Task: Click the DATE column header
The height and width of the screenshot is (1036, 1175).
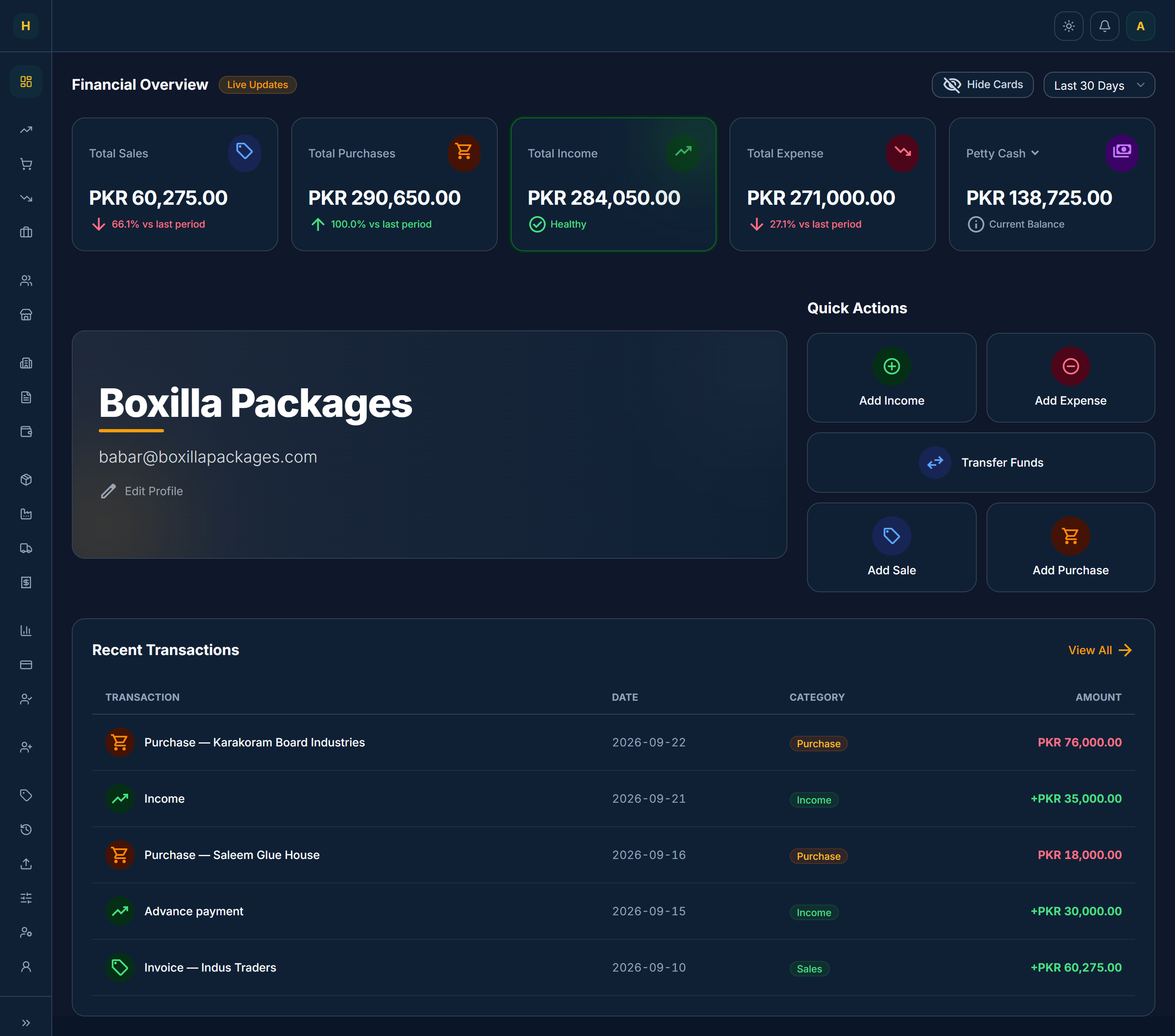Action: (x=625, y=697)
